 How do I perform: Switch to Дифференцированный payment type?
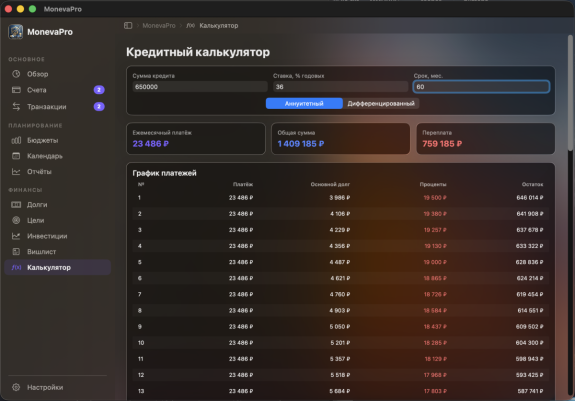pos(381,104)
